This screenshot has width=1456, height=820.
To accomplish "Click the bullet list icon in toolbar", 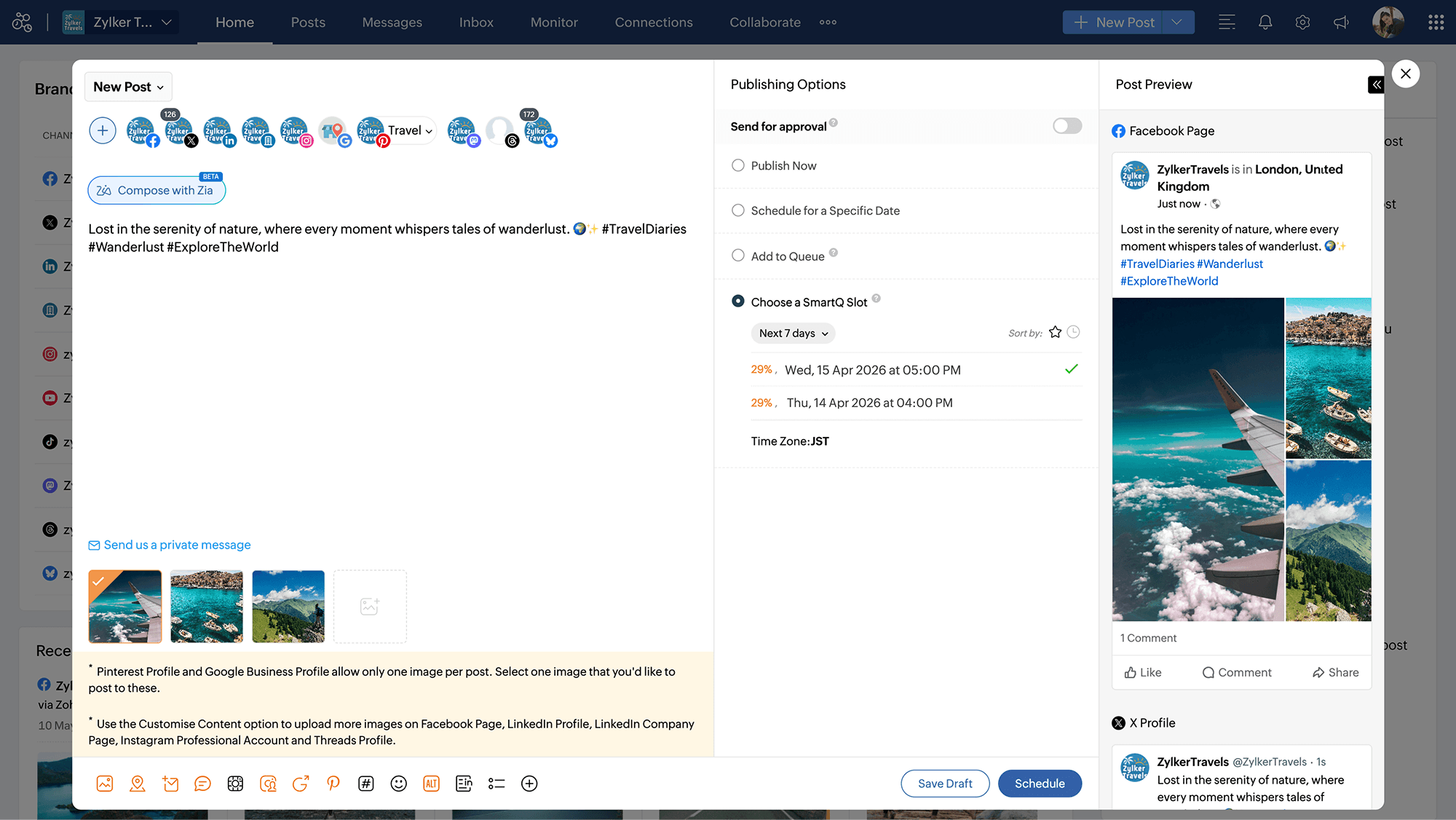I will pos(496,784).
